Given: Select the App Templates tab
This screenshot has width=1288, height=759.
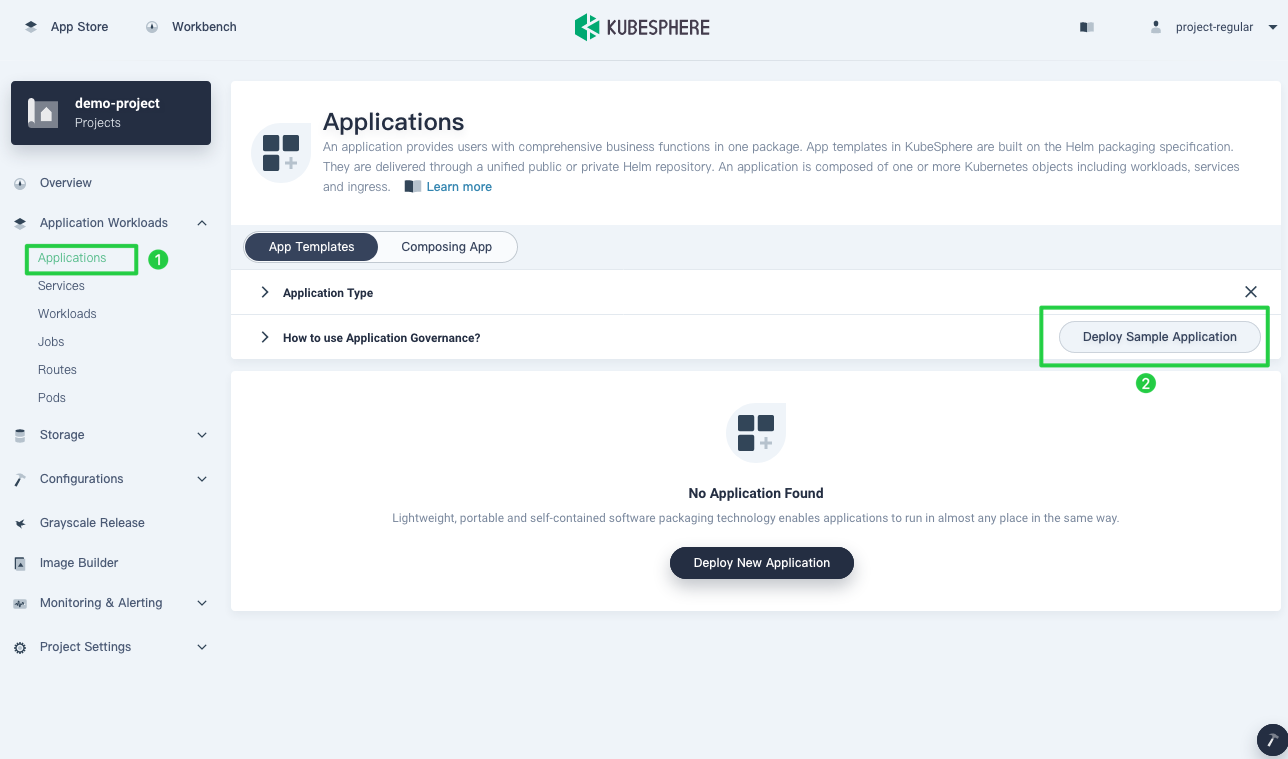Looking at the screenshot, I should [x=311, y=246].
